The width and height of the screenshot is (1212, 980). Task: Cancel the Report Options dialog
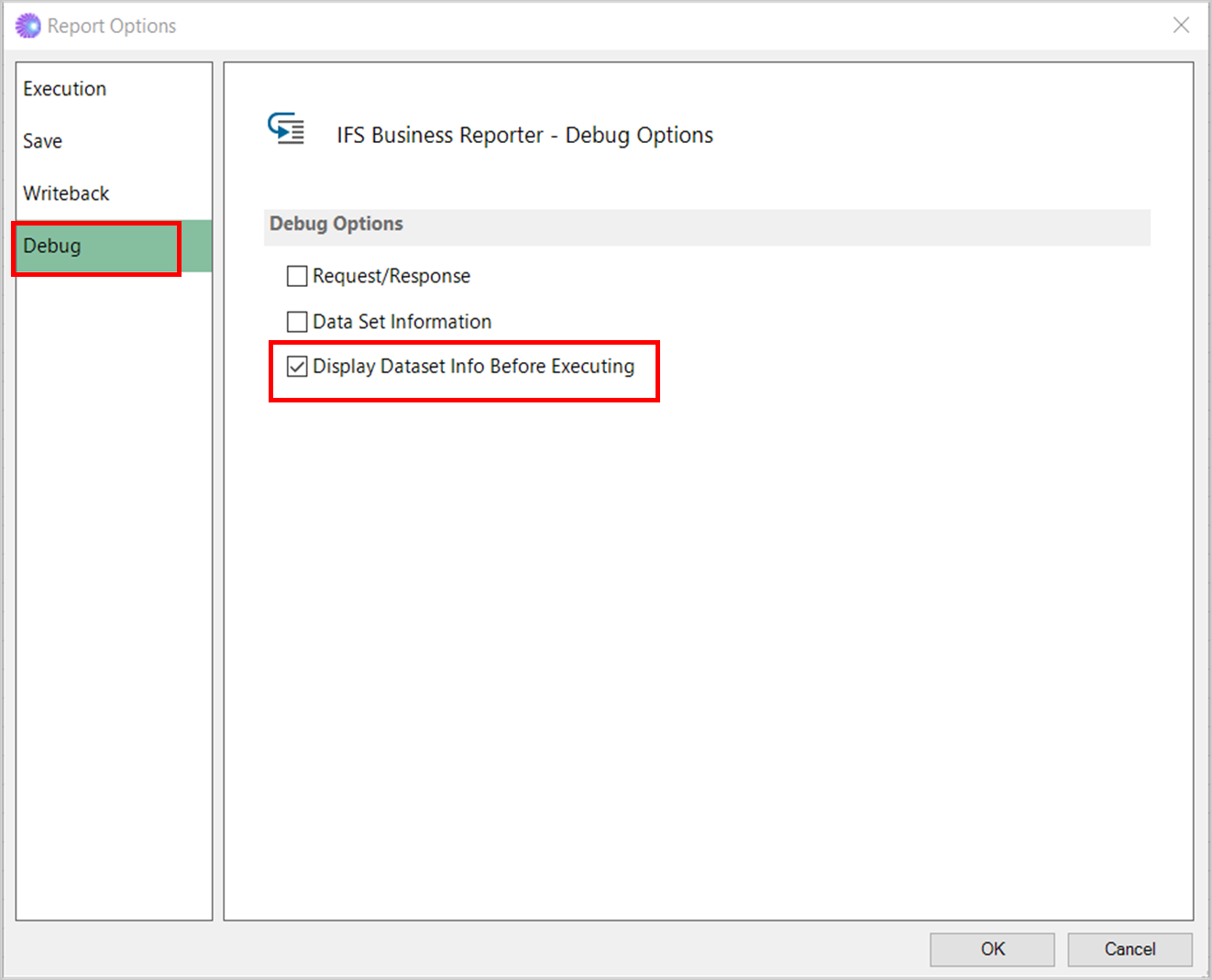[x=1129, y=949]
